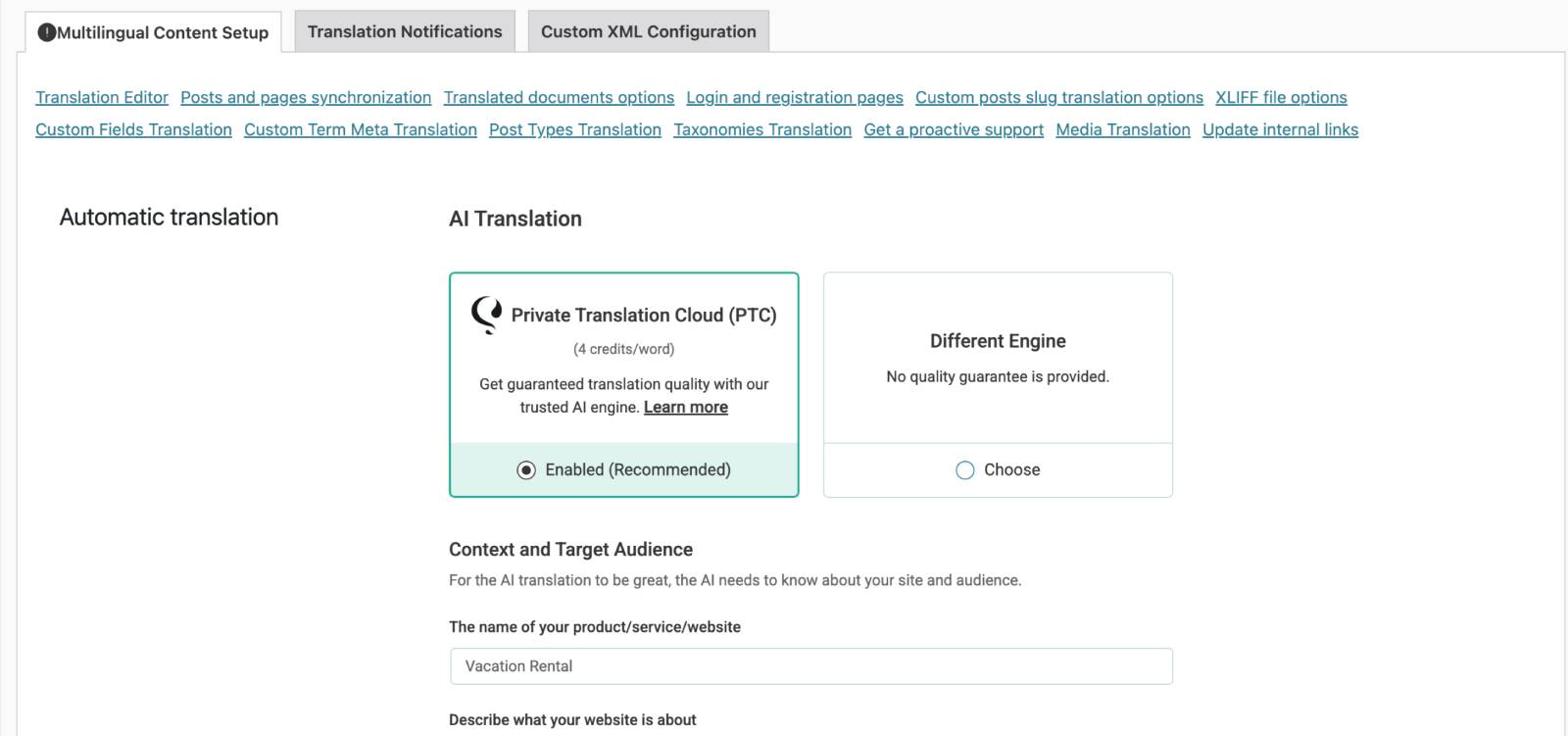The width and height of the screenshot is (1568, 736).
Task: Open Translated documents options link
Action: [x=559, y=97]
